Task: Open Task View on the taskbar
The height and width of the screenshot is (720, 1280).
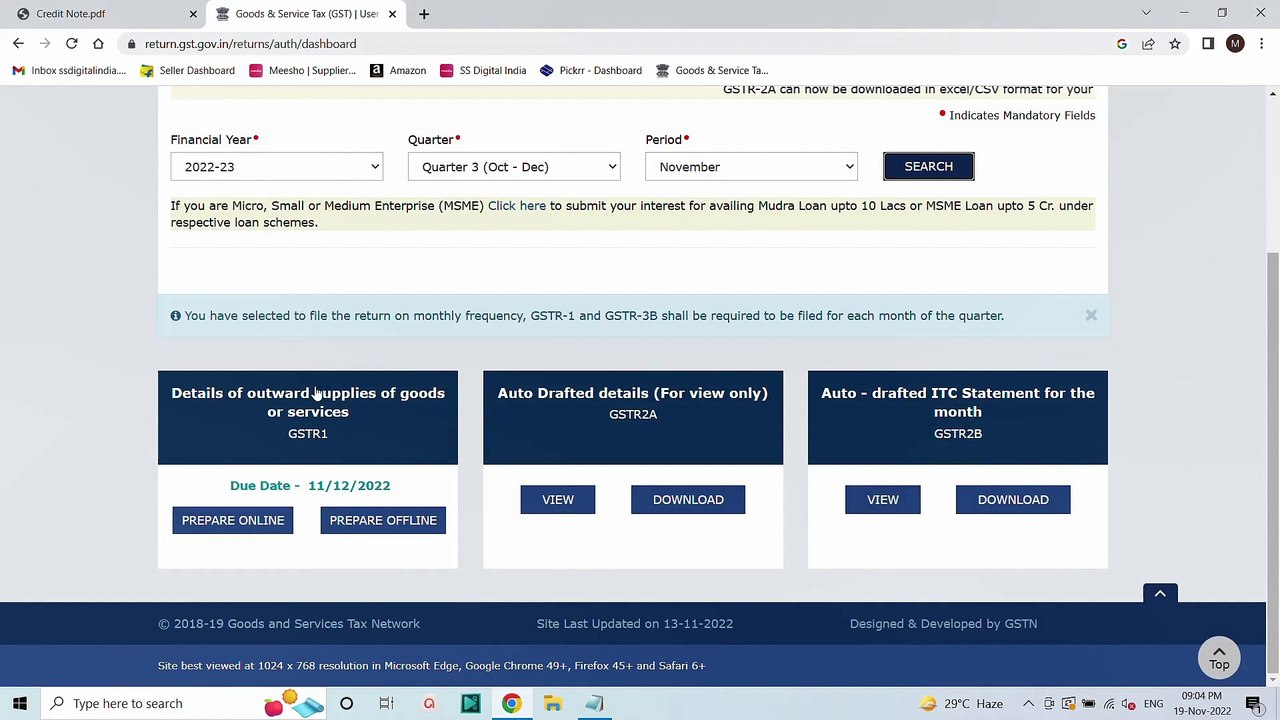Action: [386, 703]
